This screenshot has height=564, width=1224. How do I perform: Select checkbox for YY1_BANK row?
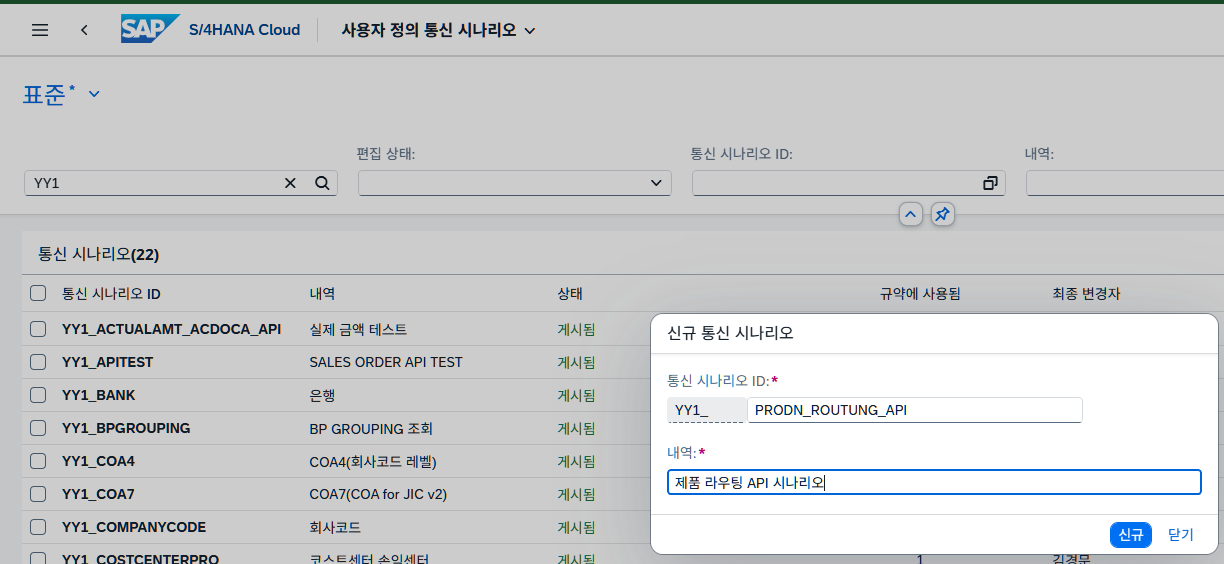pos(38,395)
